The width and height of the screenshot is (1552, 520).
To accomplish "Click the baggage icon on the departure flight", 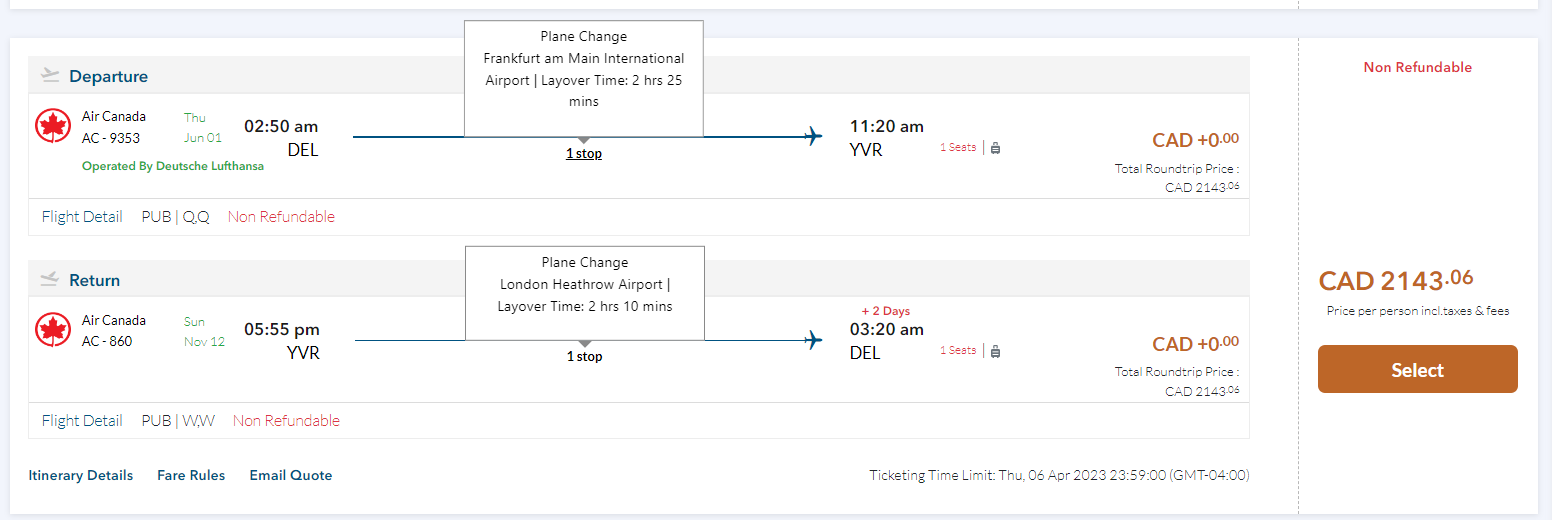I will [x=995, y=148].
